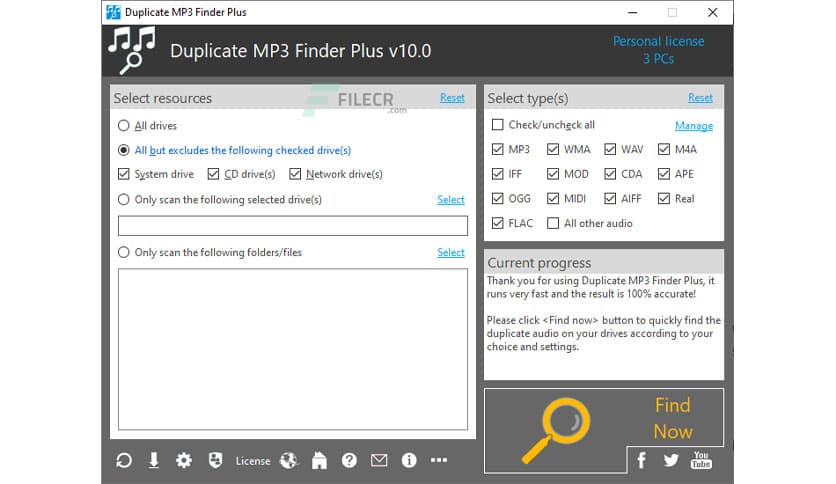836x484 pixels.
Task: Minimize the Duplicate MP3 Finder Plus window
Action: pos(633,12)
